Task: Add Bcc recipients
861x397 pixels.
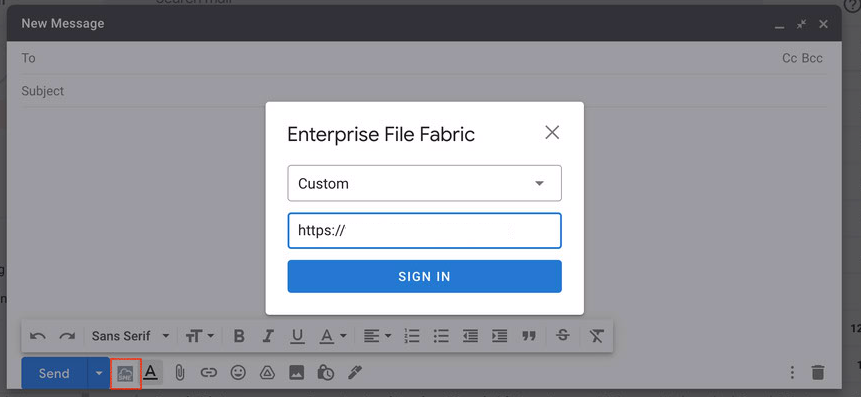Action: 812,58
